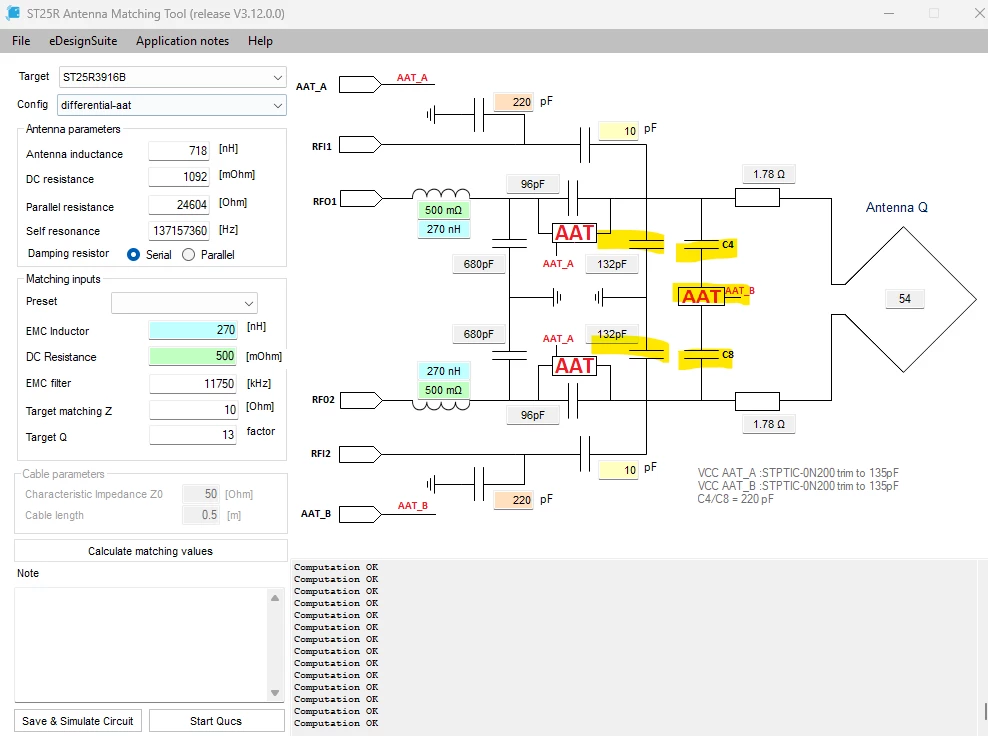Click the AAT_A port connector shape
The image size is (988, 736).
click(x=360, y=84)
